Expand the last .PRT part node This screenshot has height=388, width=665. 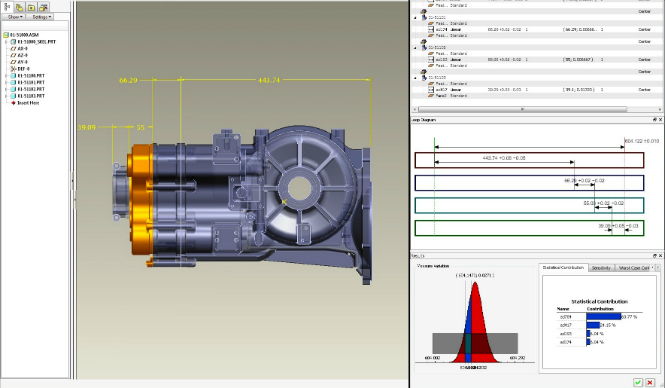click(6, 96)
